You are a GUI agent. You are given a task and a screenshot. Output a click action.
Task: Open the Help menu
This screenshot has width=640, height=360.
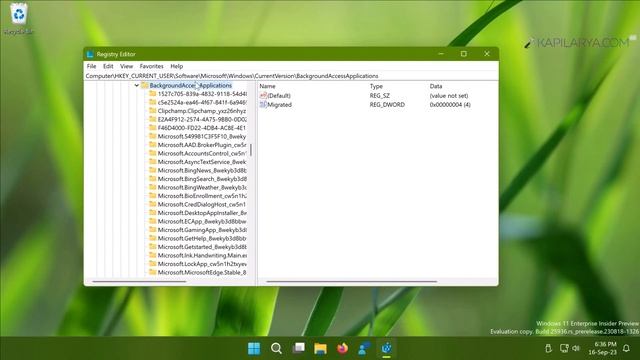click(177, 66)
